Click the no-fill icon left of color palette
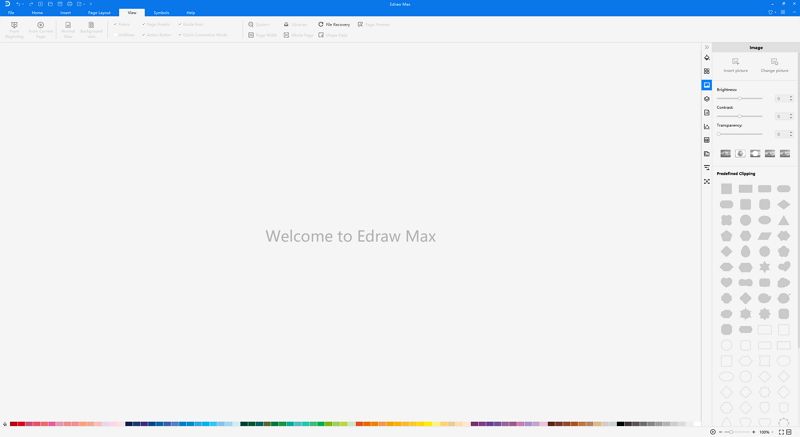The height and width of the screenshot is (437, 800). tap(5, 424)
